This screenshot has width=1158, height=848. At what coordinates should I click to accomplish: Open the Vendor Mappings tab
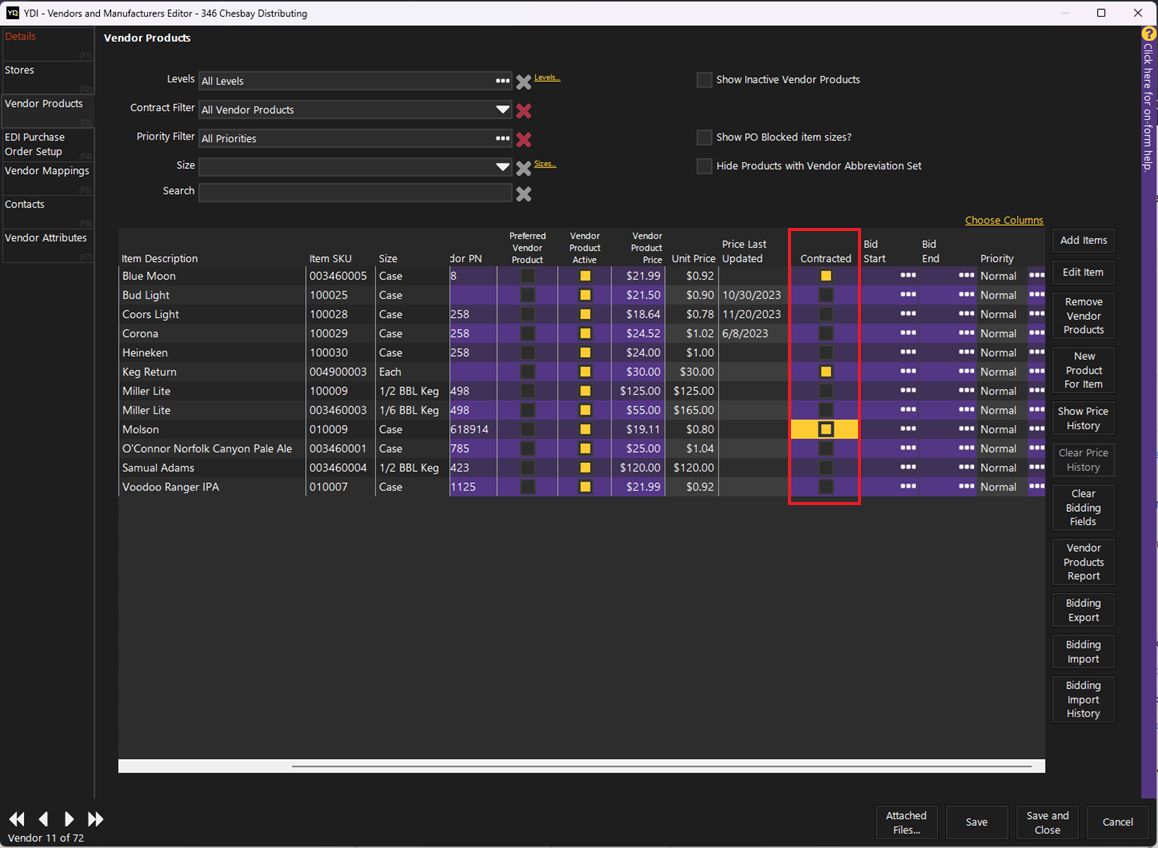point(47,171)
